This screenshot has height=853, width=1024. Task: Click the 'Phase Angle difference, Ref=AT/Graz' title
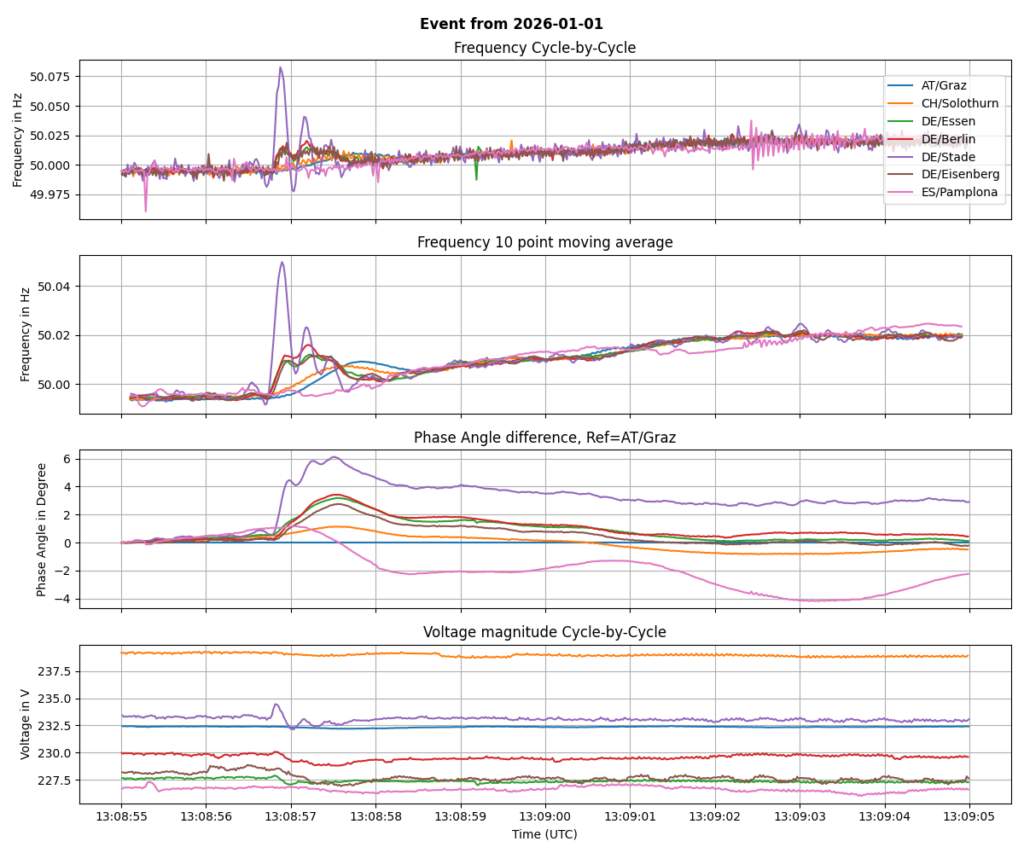[544, 437]
